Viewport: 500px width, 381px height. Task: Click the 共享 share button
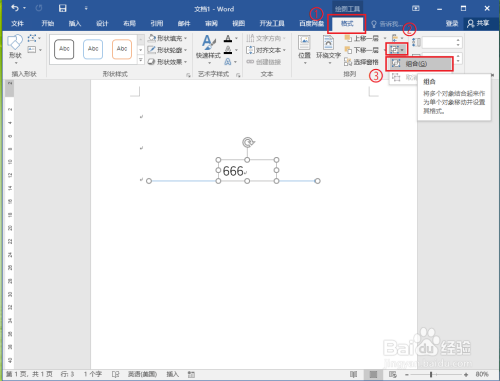(478, 23)
